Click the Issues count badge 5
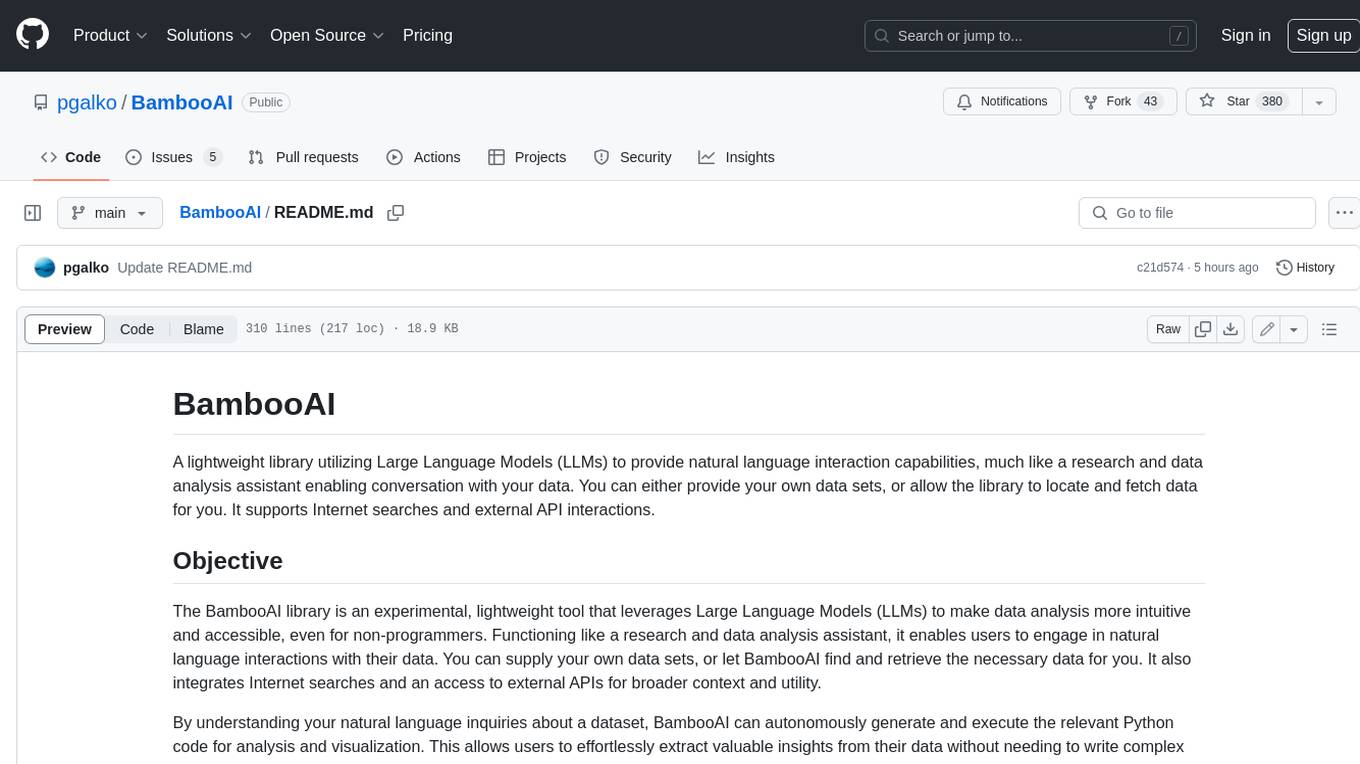Image resolution: width=1360 pixels, height=764 pixels. (x=212, y=157)
